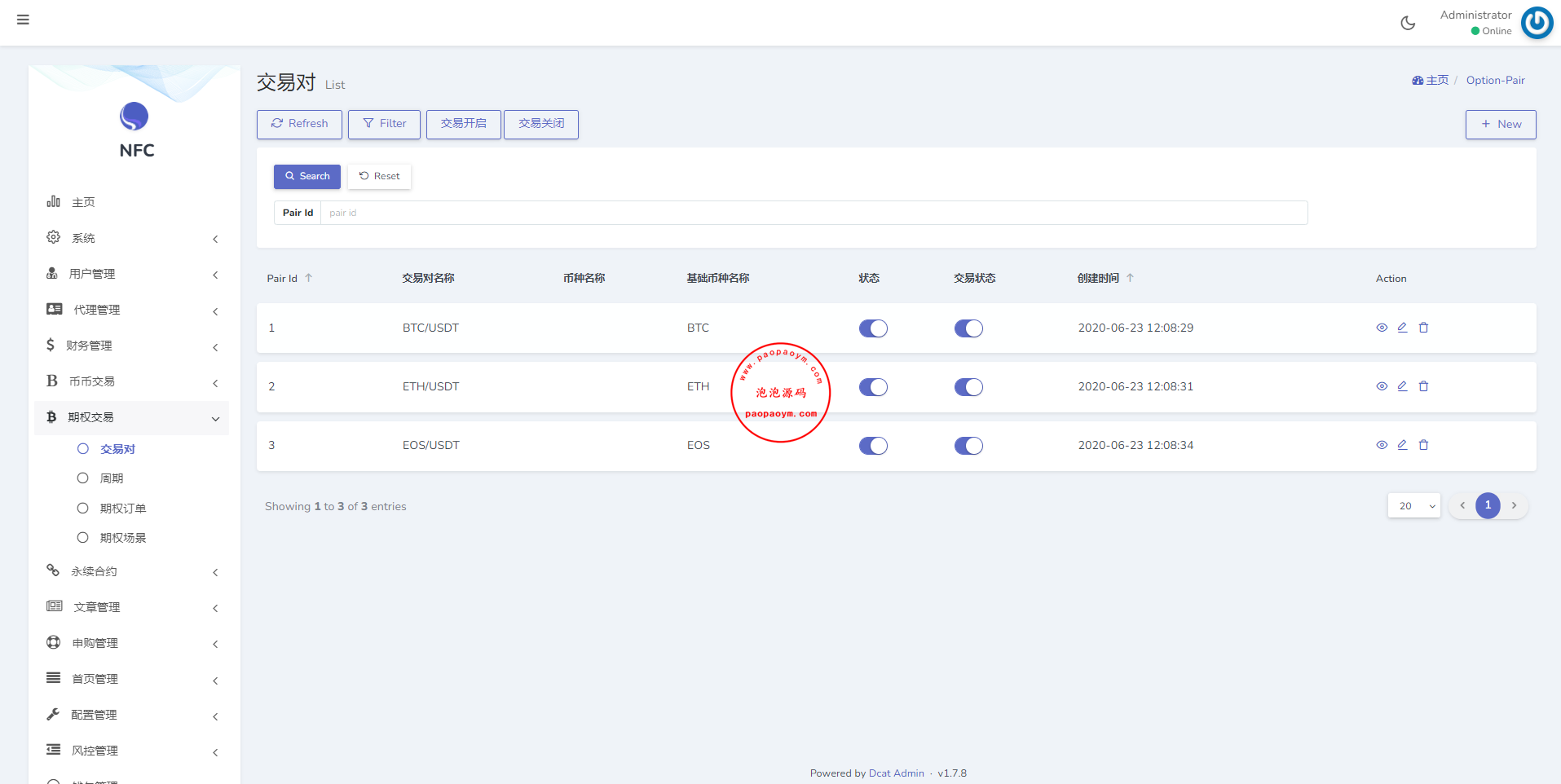Edit the EOS/USDT pair
1561x784 pixels.
pyautogui.click(x=1402, y=445)
